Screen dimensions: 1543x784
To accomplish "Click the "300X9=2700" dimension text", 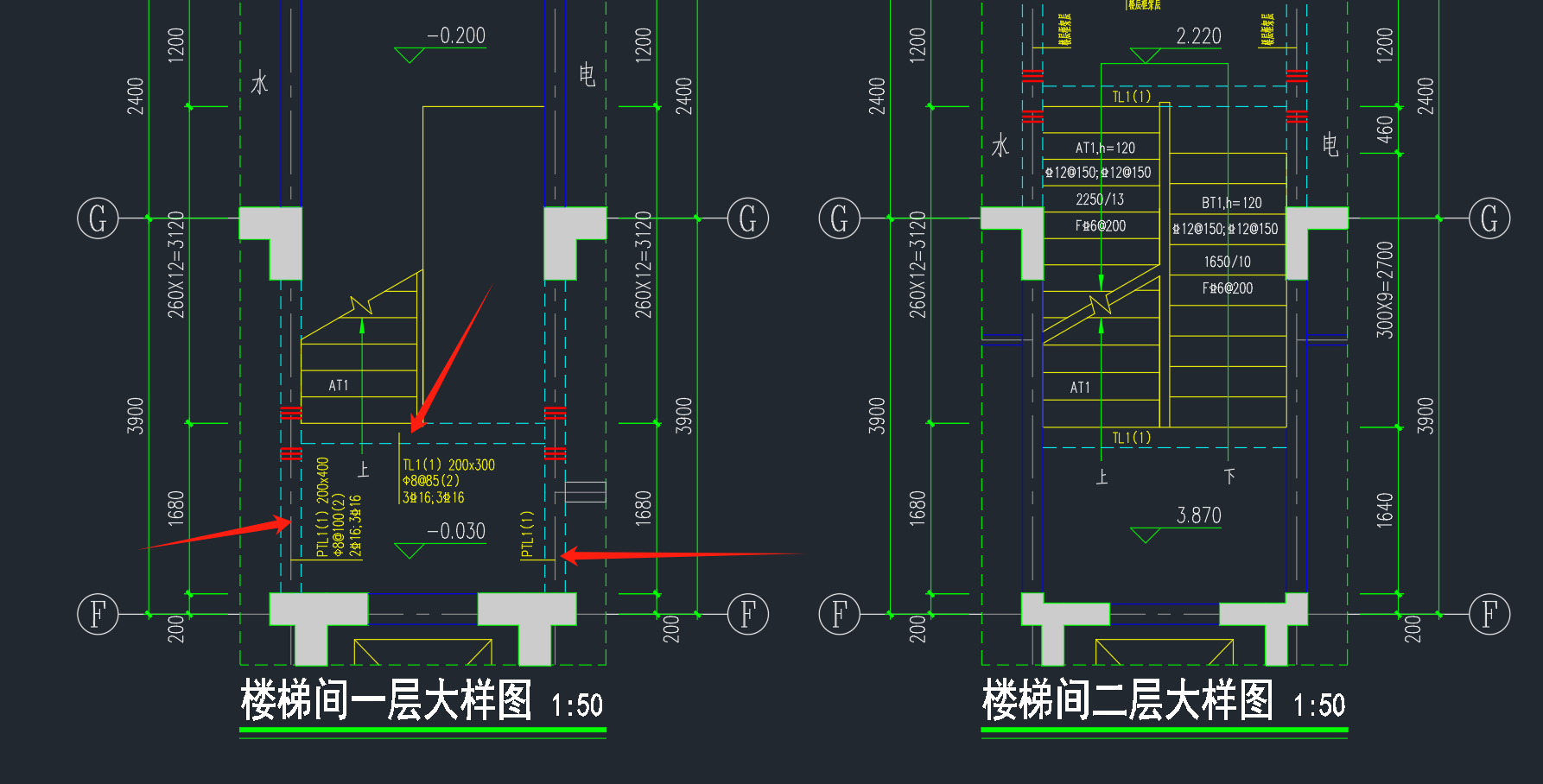I will point(1385,290).
